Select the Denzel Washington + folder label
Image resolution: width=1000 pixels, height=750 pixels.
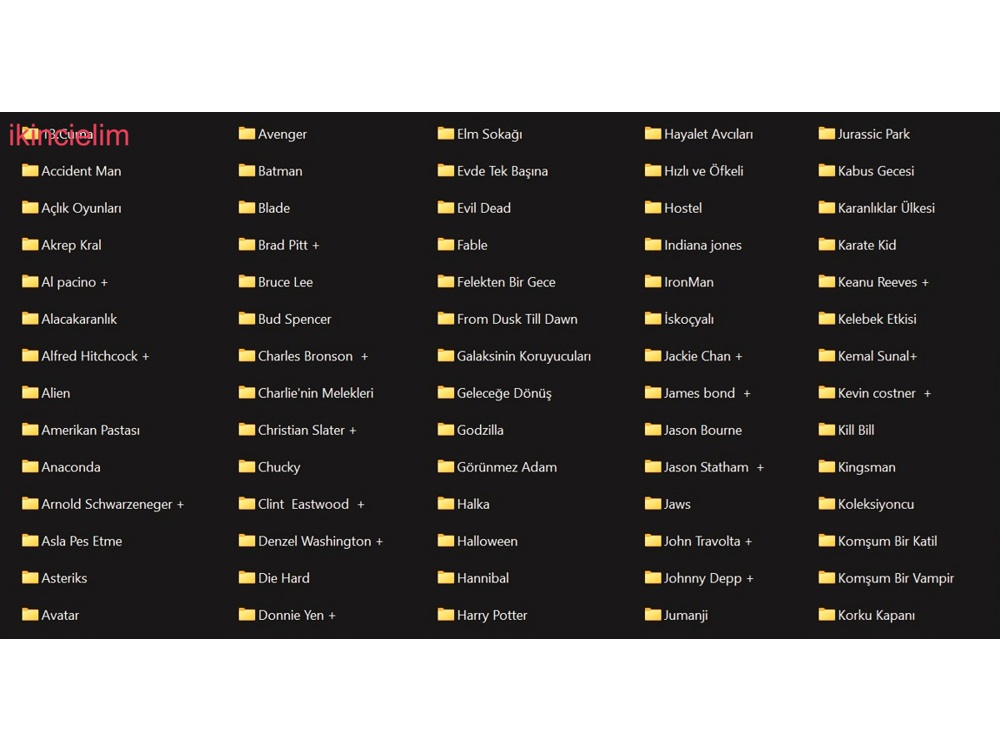point(320,541)
